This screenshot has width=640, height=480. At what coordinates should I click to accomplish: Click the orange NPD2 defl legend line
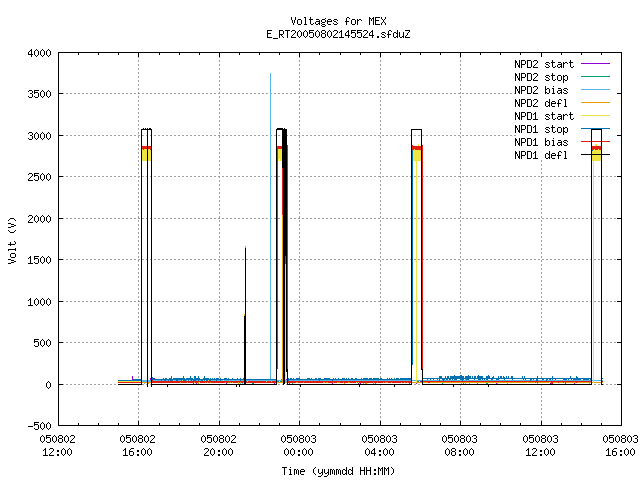point(595,102)
